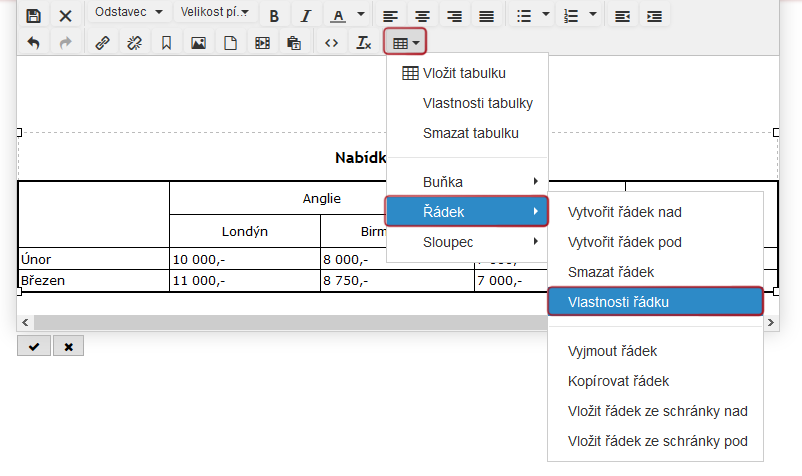Click the insert link icon
Image resolution: width=802 pixels, height=476 pixels.
(x=101, y=43)
